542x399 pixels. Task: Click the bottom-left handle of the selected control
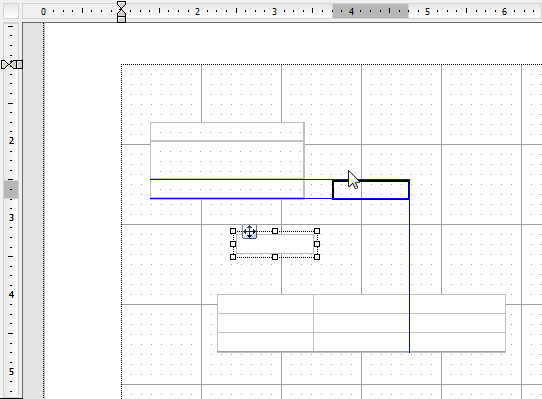pyautogui.click(x=233, y=257)
